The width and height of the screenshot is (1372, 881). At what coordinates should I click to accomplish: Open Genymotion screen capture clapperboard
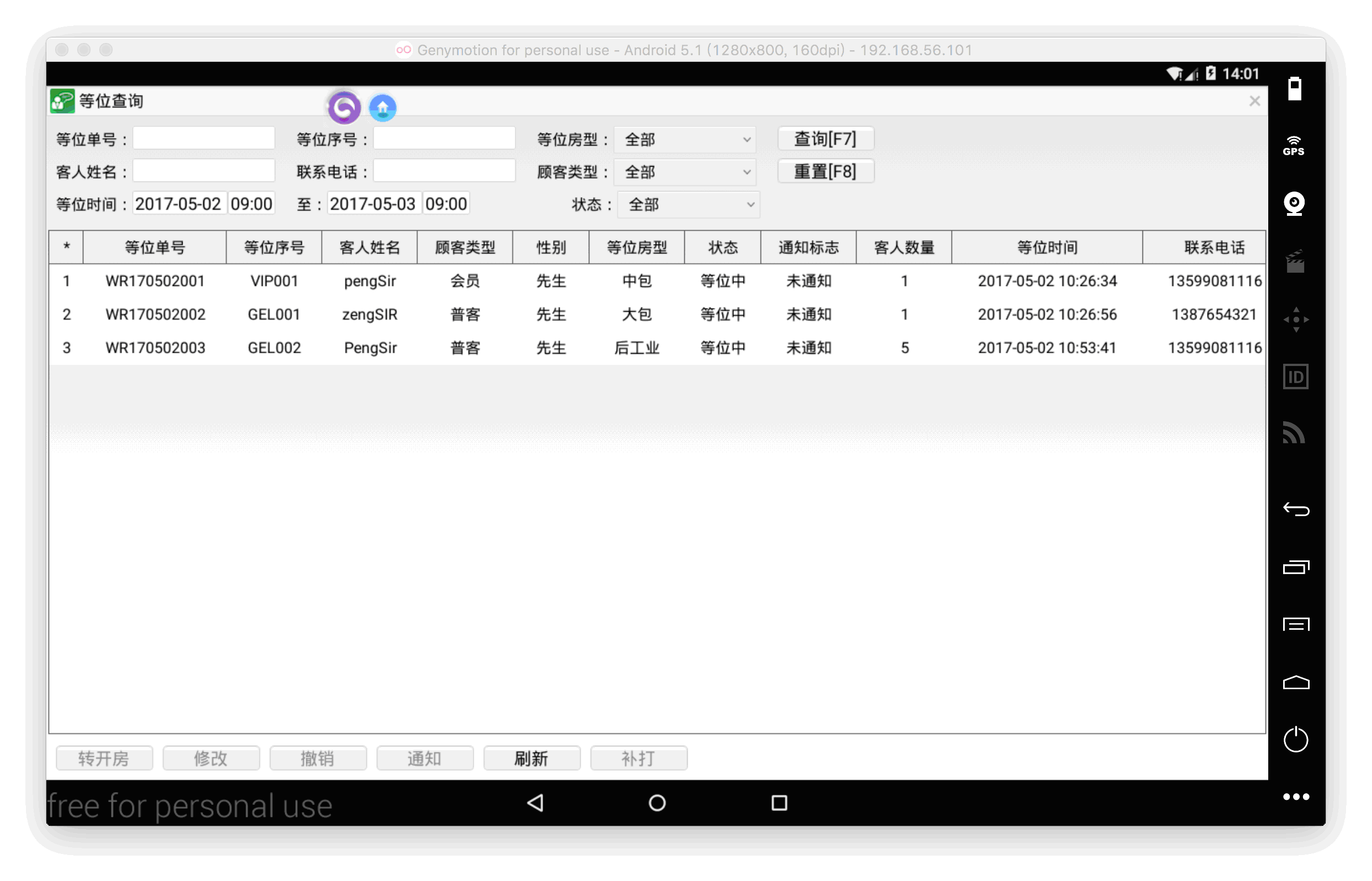coord(1295,262)
